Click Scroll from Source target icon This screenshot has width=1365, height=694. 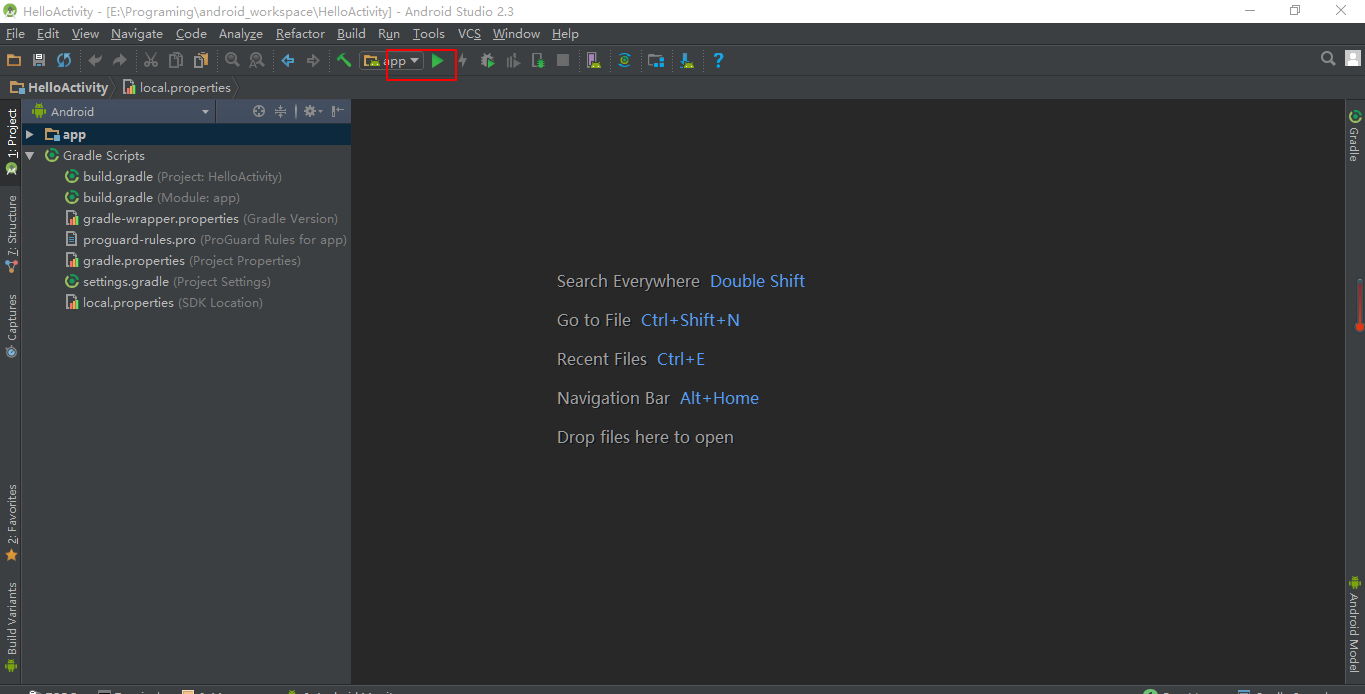tap(259, 111)
